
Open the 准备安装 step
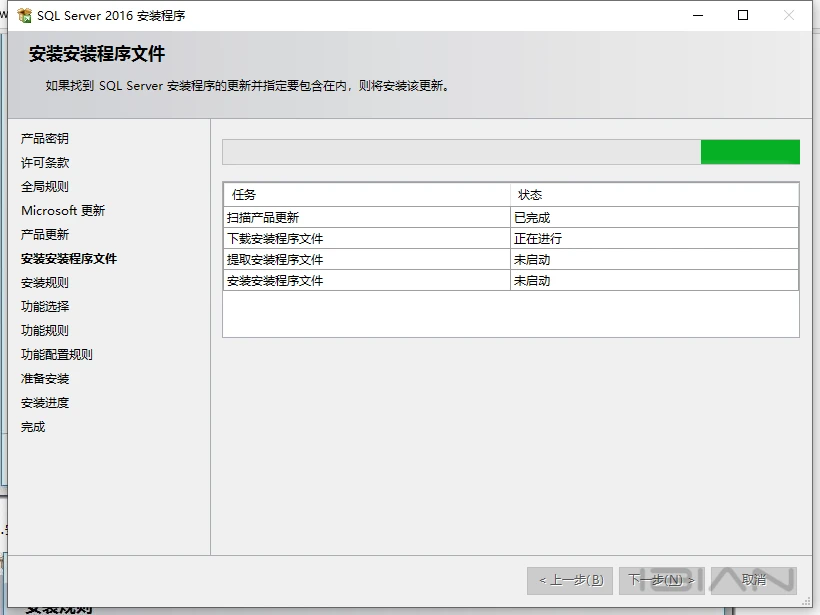coord(45,379)
